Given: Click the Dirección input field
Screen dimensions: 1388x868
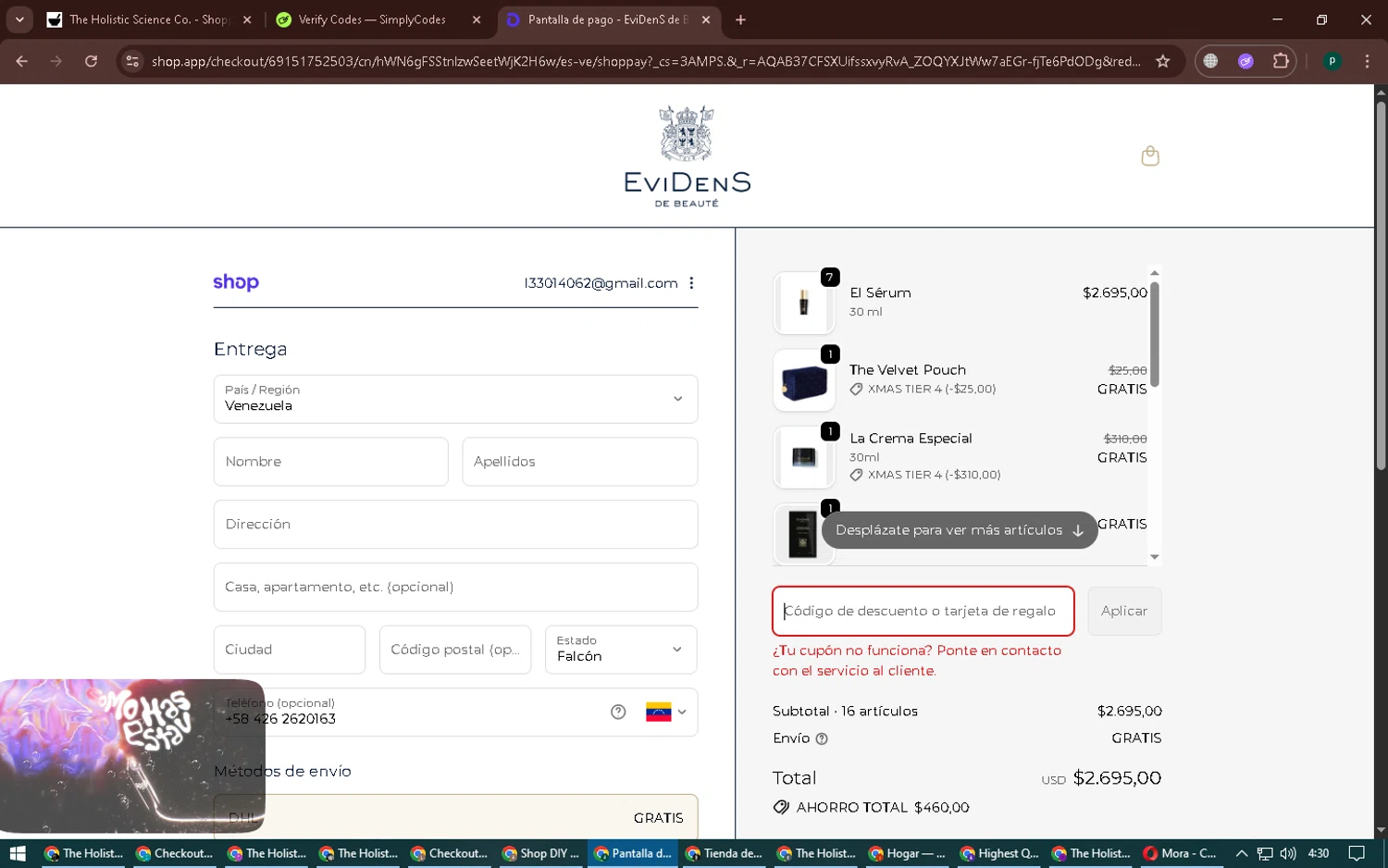Looking at the screenshot, I should point(455,525).
